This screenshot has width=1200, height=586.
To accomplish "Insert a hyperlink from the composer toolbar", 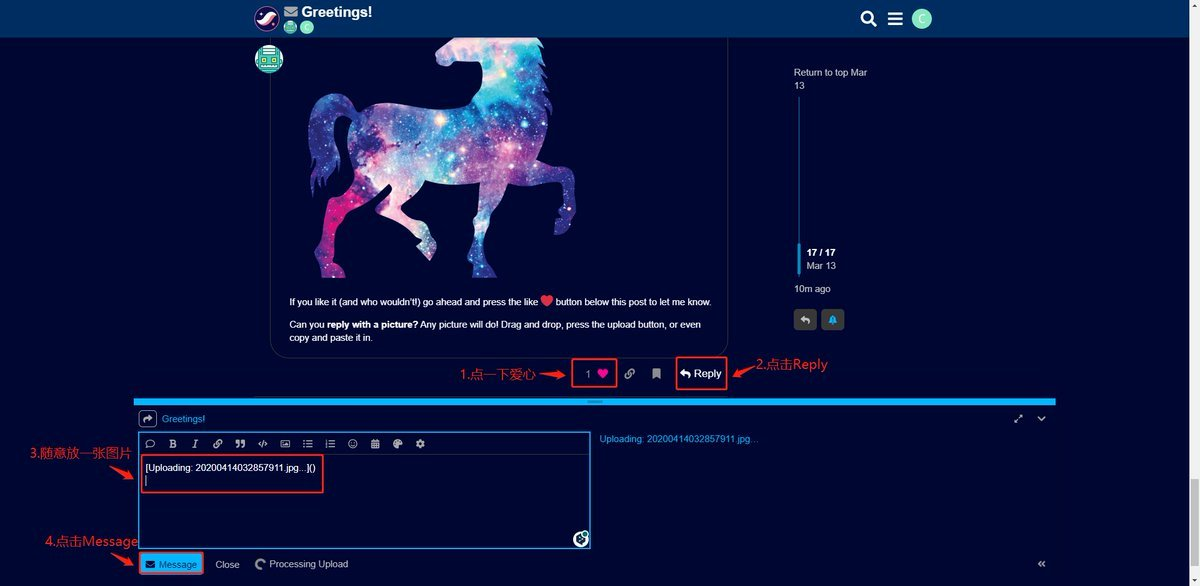I will [x=218, y=444].
